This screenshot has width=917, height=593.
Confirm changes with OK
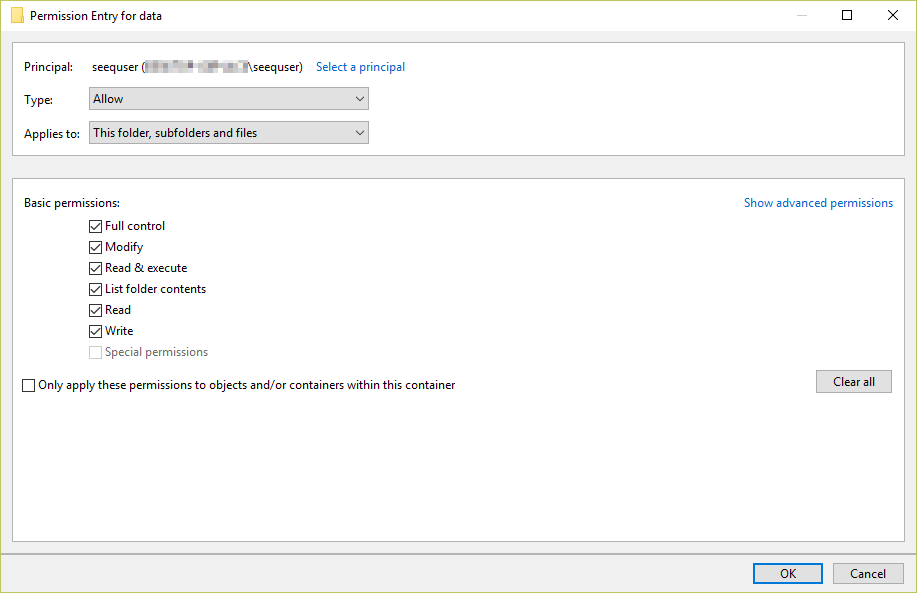pyautogui.click(x=787, y=573)
